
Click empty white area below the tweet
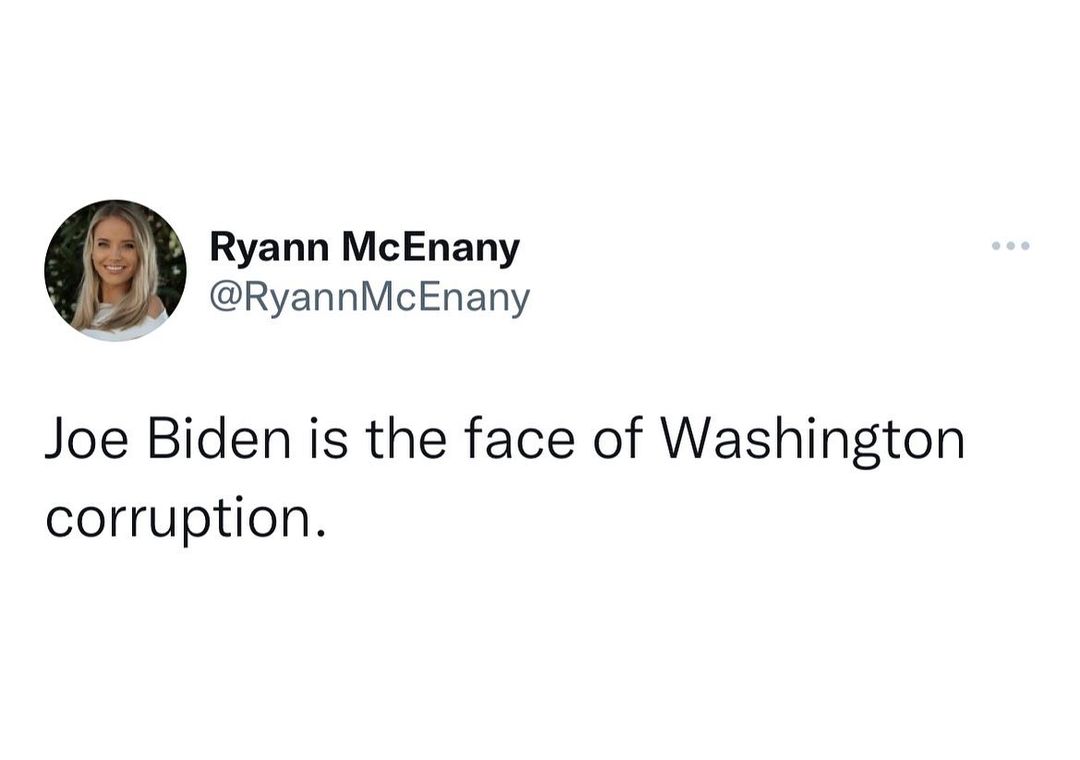(x=540, y=660)
